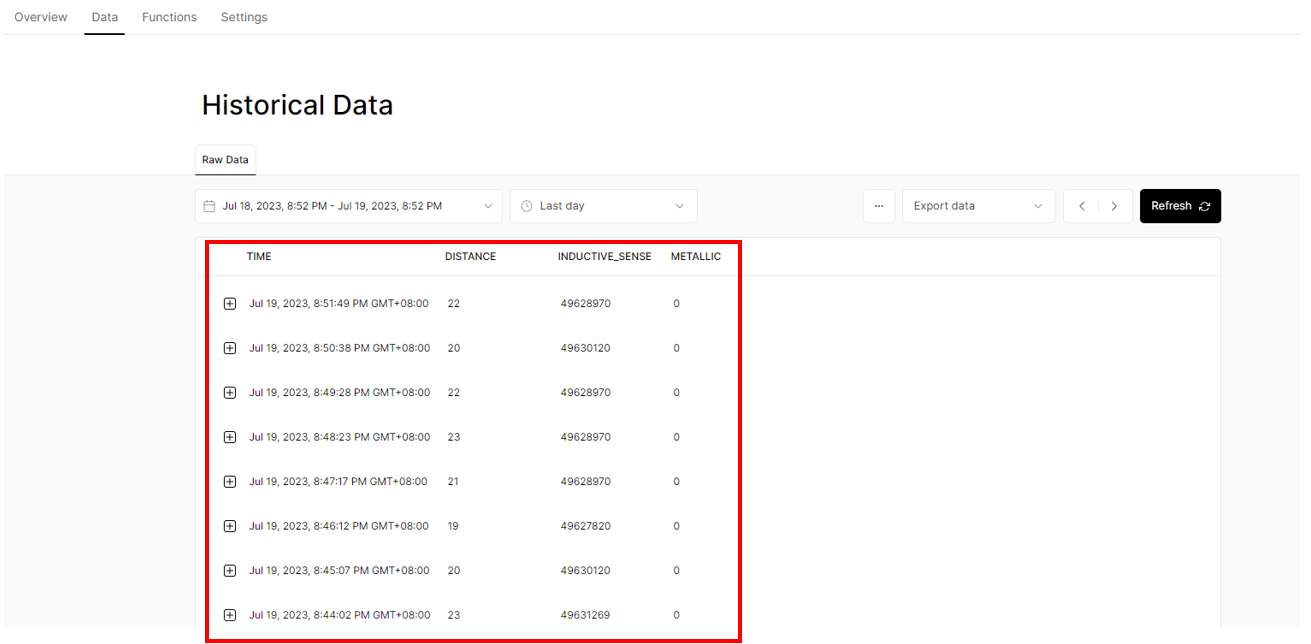The width and height of the screenshot is (1311, 644).
Task: Click the three-dots more options button
Action: coord(879,206)
